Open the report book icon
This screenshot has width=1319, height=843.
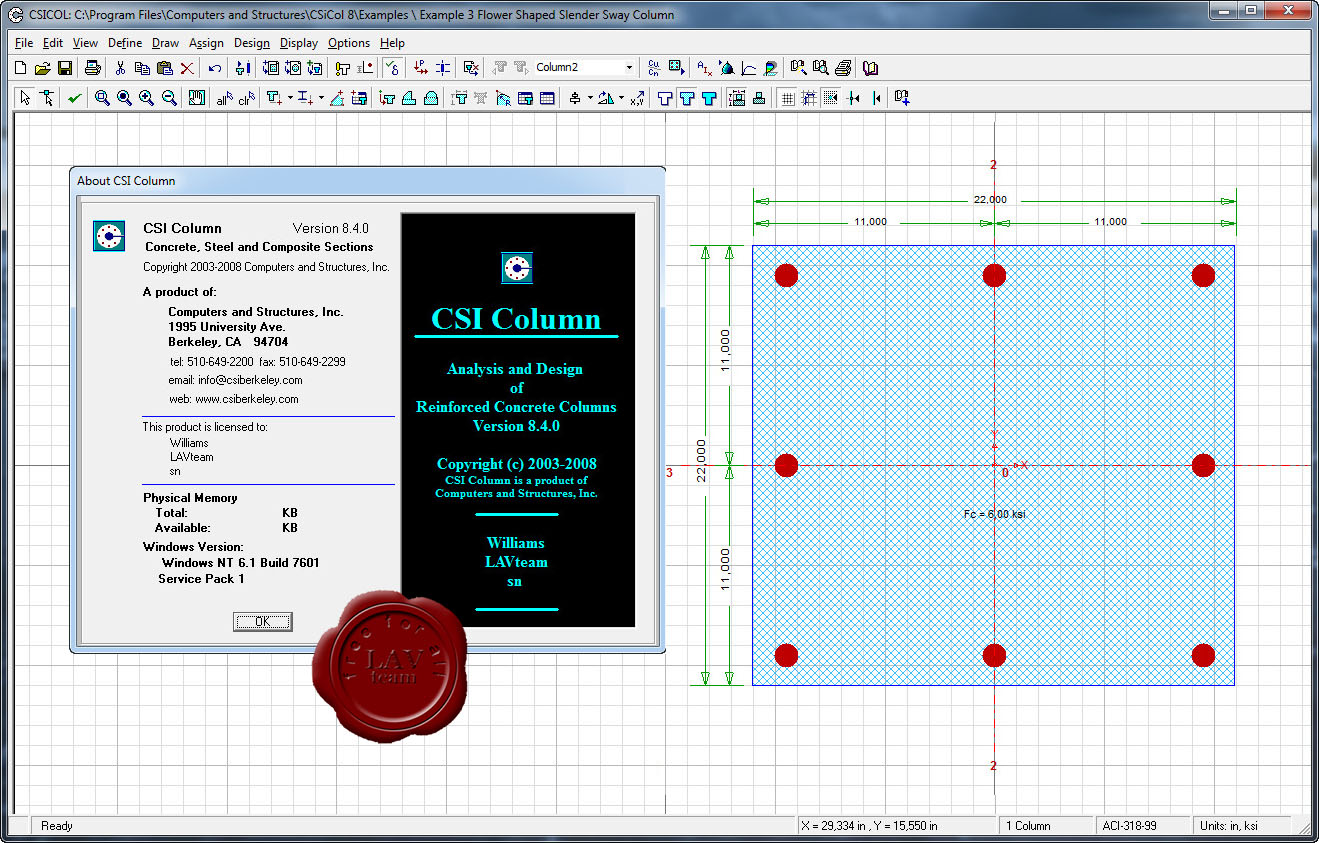point(871,68)
